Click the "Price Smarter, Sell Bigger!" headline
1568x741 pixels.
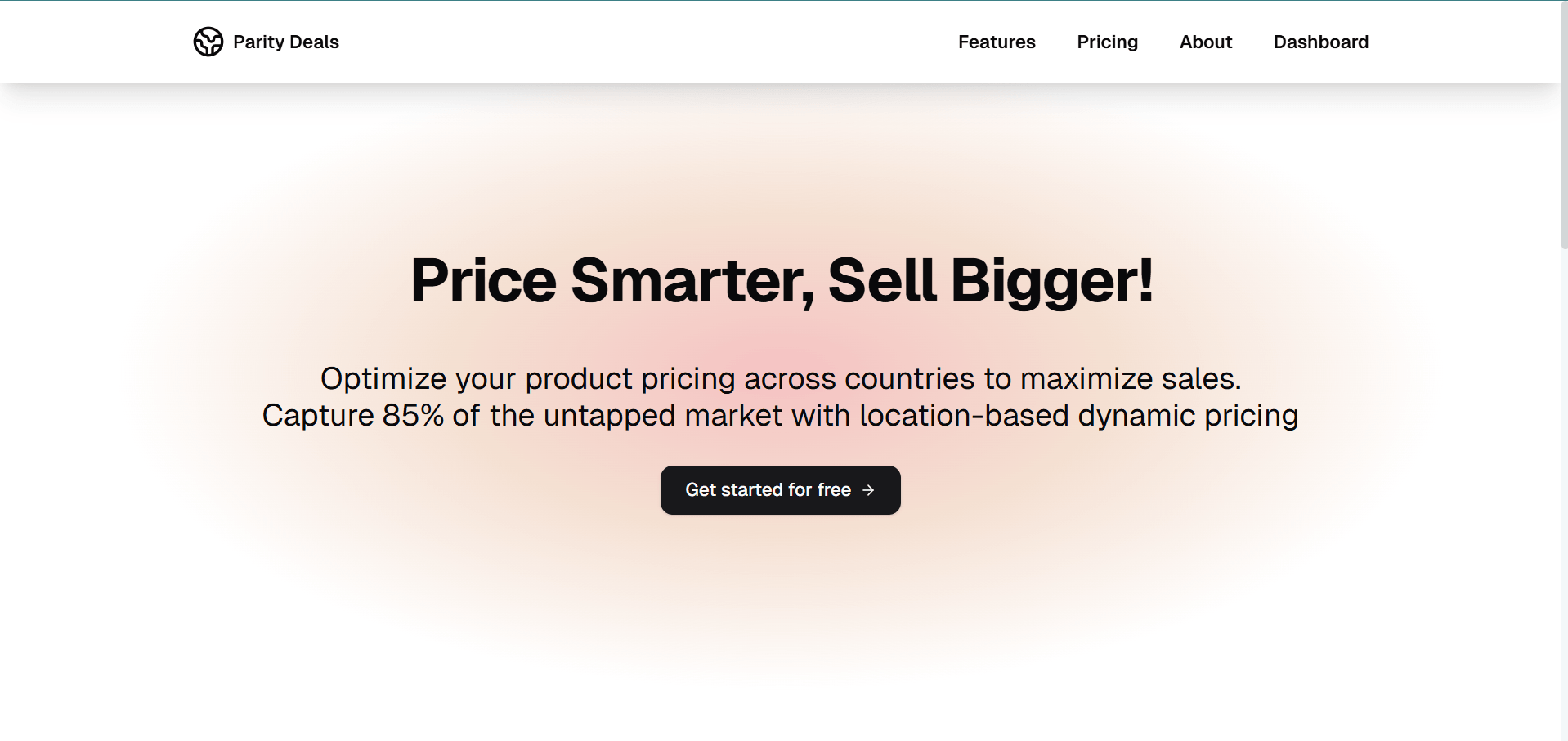782,281
